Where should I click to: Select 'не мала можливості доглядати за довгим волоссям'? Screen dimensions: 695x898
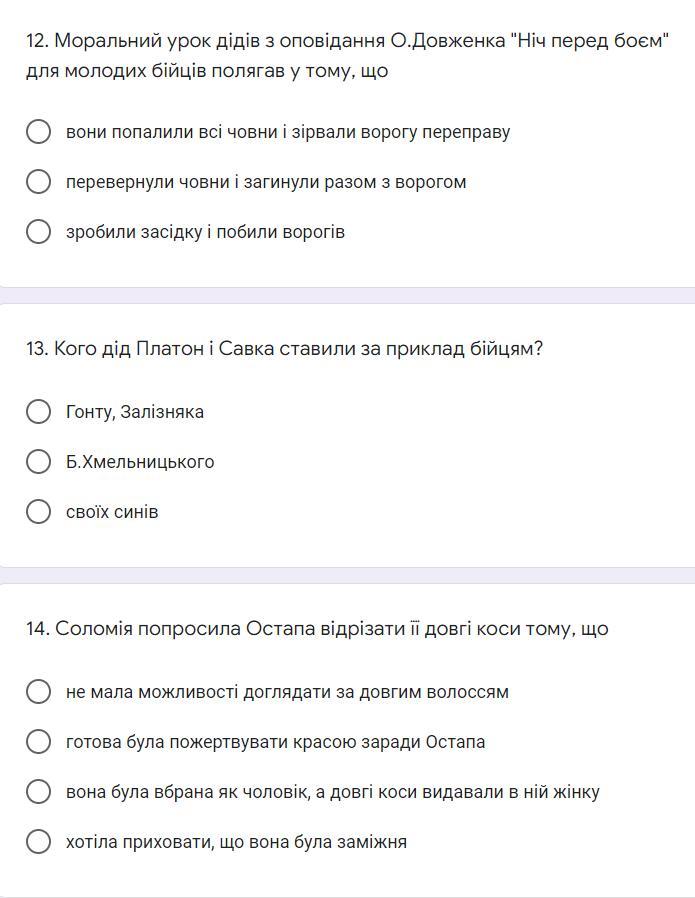(38, 691)
